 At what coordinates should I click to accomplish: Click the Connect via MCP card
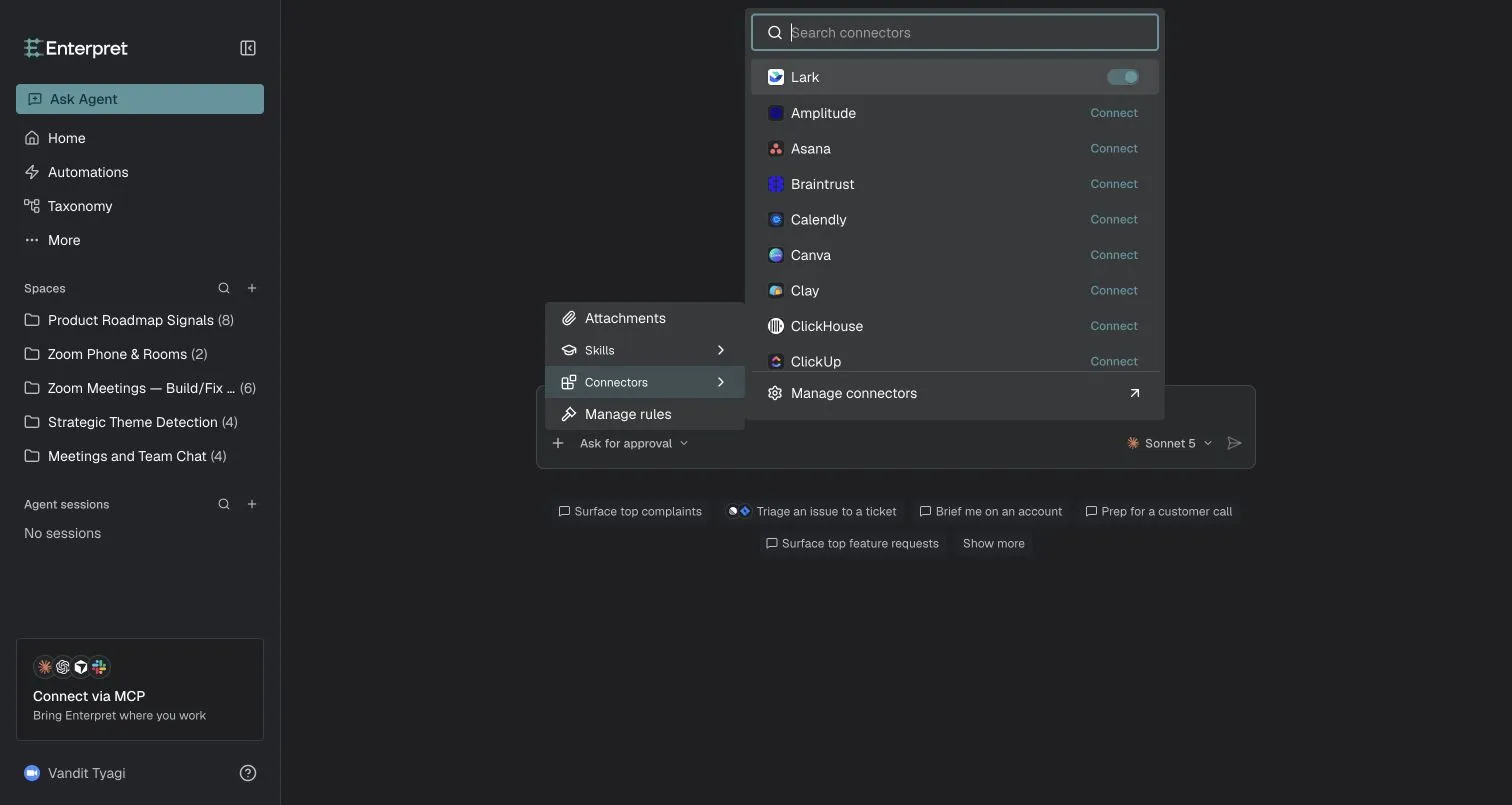coord(140,690)
